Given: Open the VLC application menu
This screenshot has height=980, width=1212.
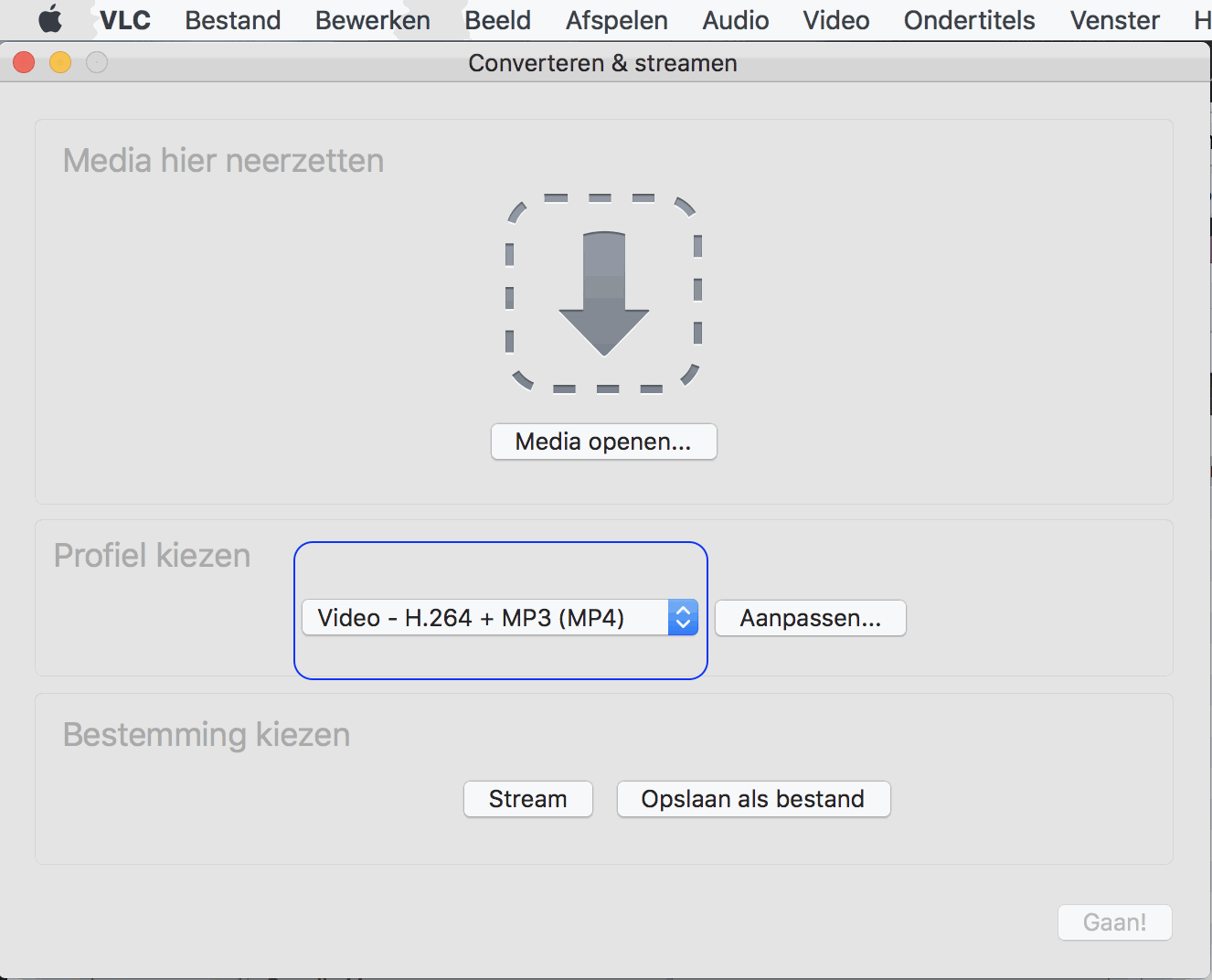Looking at the screenshot, I should click(x=125, y=20).
